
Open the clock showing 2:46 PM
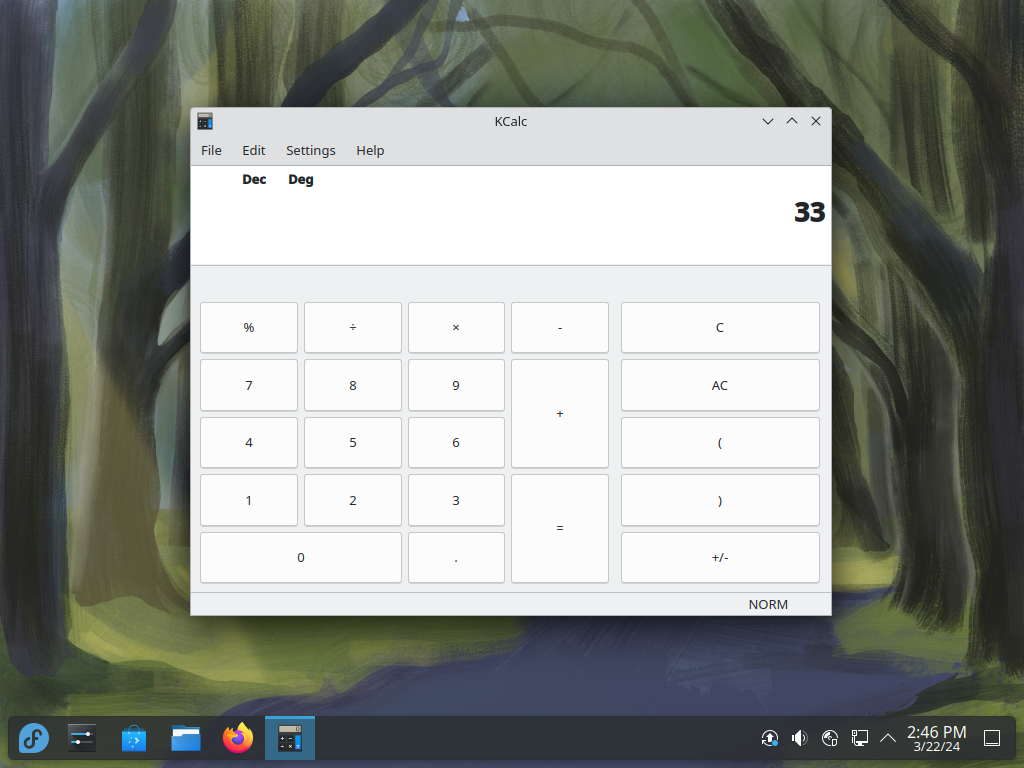(x=936, y=739)
